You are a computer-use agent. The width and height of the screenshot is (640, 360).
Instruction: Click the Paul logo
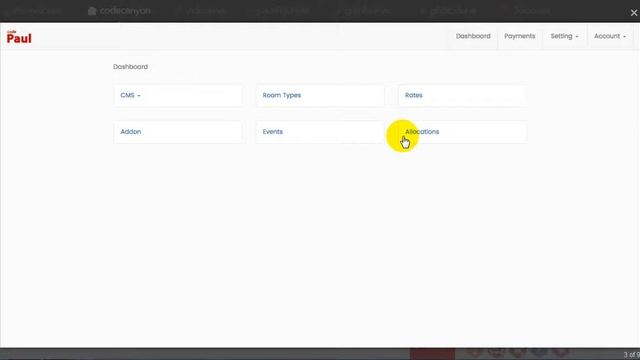19,37
